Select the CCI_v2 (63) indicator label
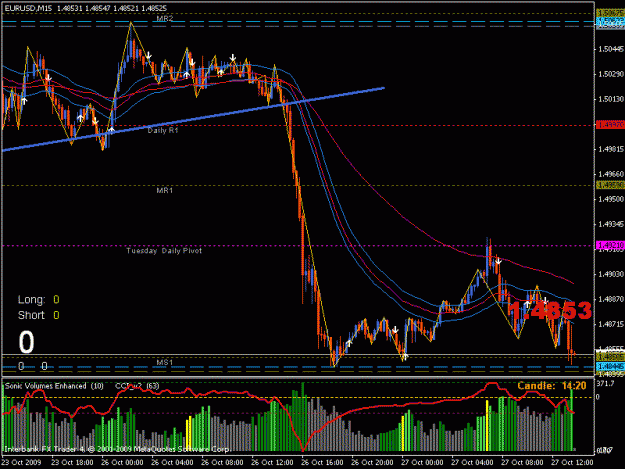 137,386
